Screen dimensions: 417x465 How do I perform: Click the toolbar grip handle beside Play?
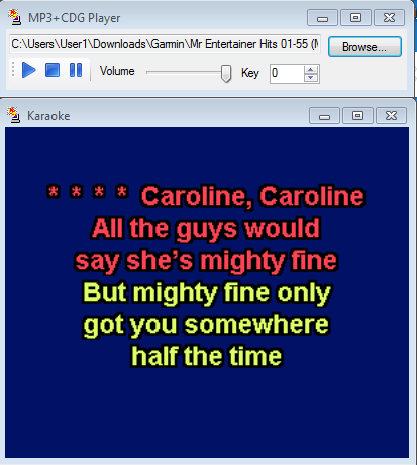[13, 70]
